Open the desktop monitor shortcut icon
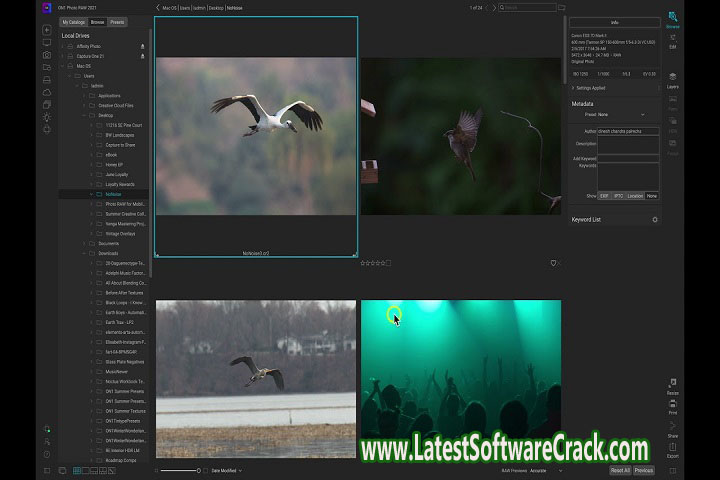 47,43
